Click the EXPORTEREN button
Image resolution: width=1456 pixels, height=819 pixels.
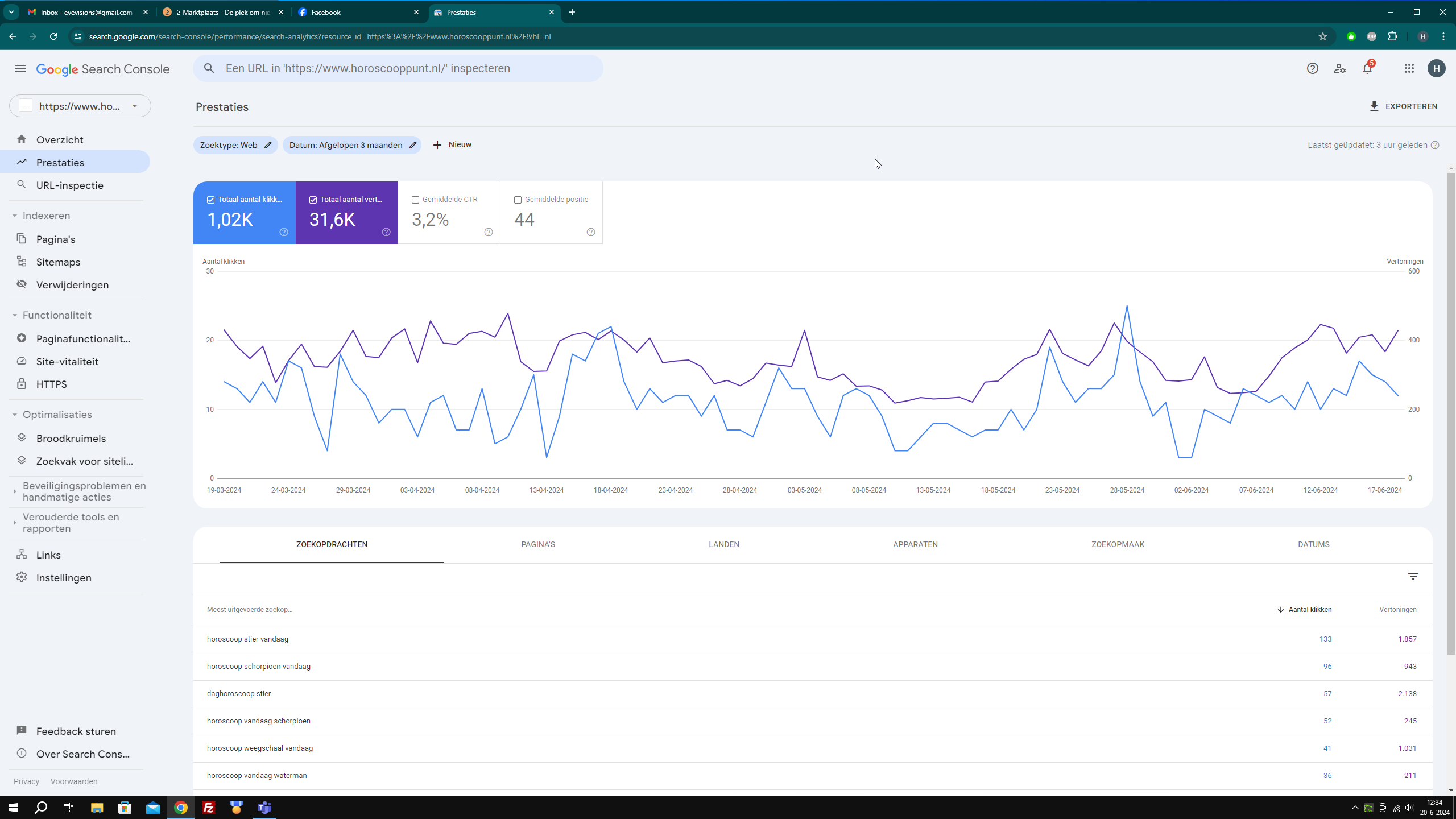pos(1403,106)
